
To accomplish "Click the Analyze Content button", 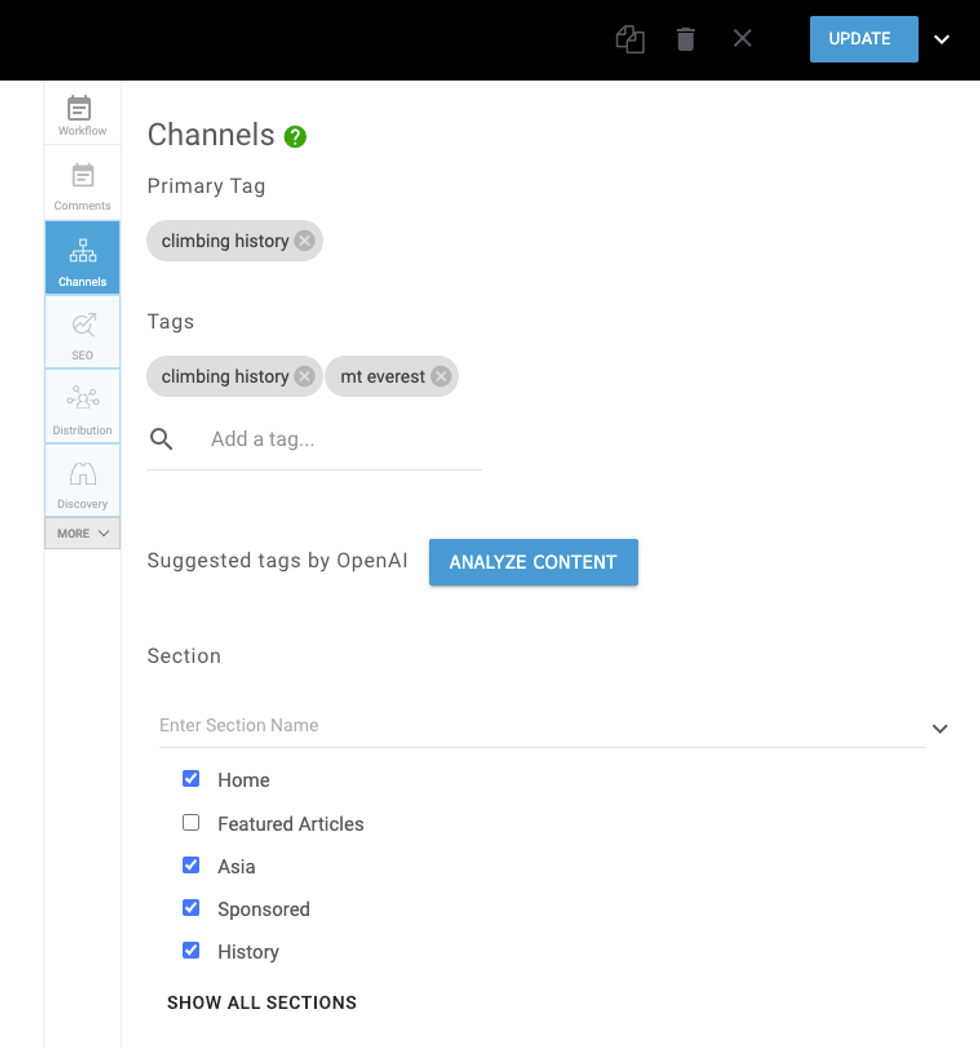I will pos(533,562).
